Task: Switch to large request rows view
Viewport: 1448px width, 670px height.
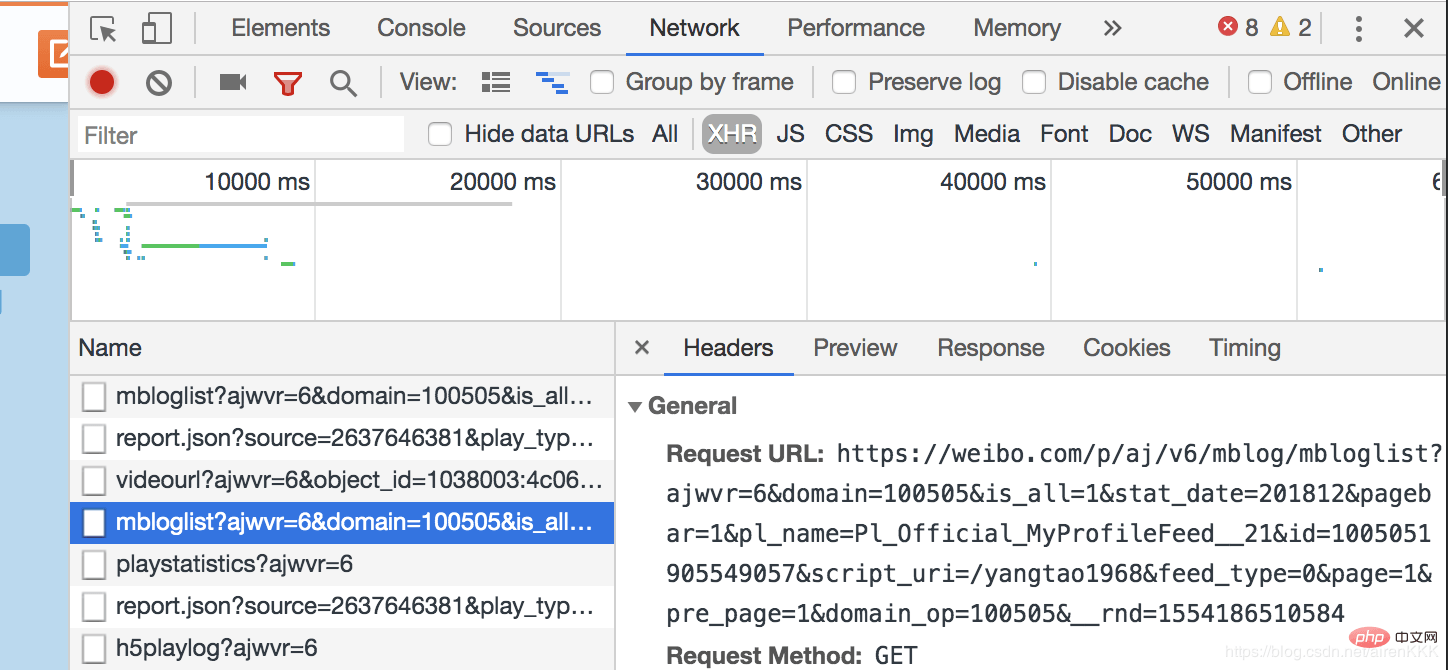Action: coord(496,82)
